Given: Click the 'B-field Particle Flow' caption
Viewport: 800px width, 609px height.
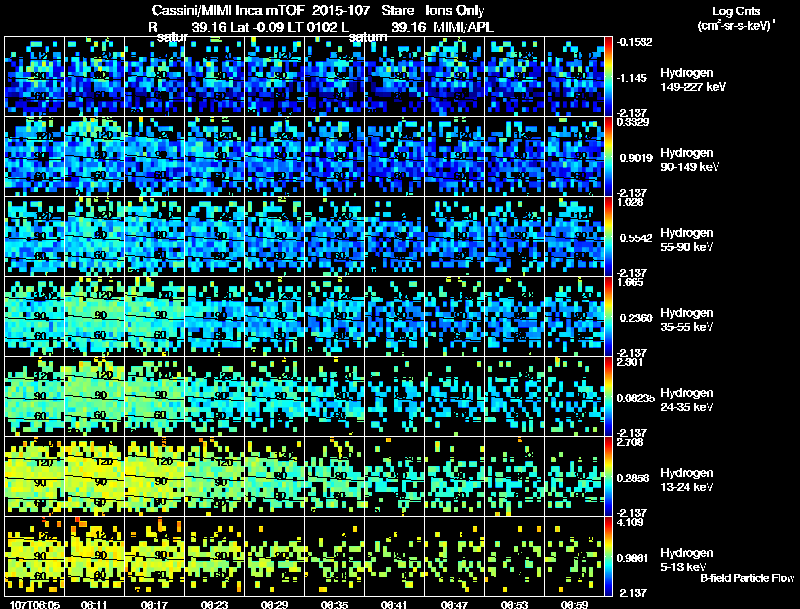Looking at the screenshot, I should (747, 578).
